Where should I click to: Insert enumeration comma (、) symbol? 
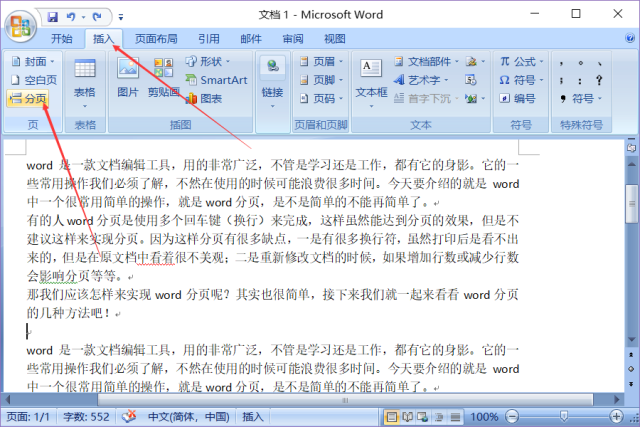pyautogui.click(x=599, y=62)
